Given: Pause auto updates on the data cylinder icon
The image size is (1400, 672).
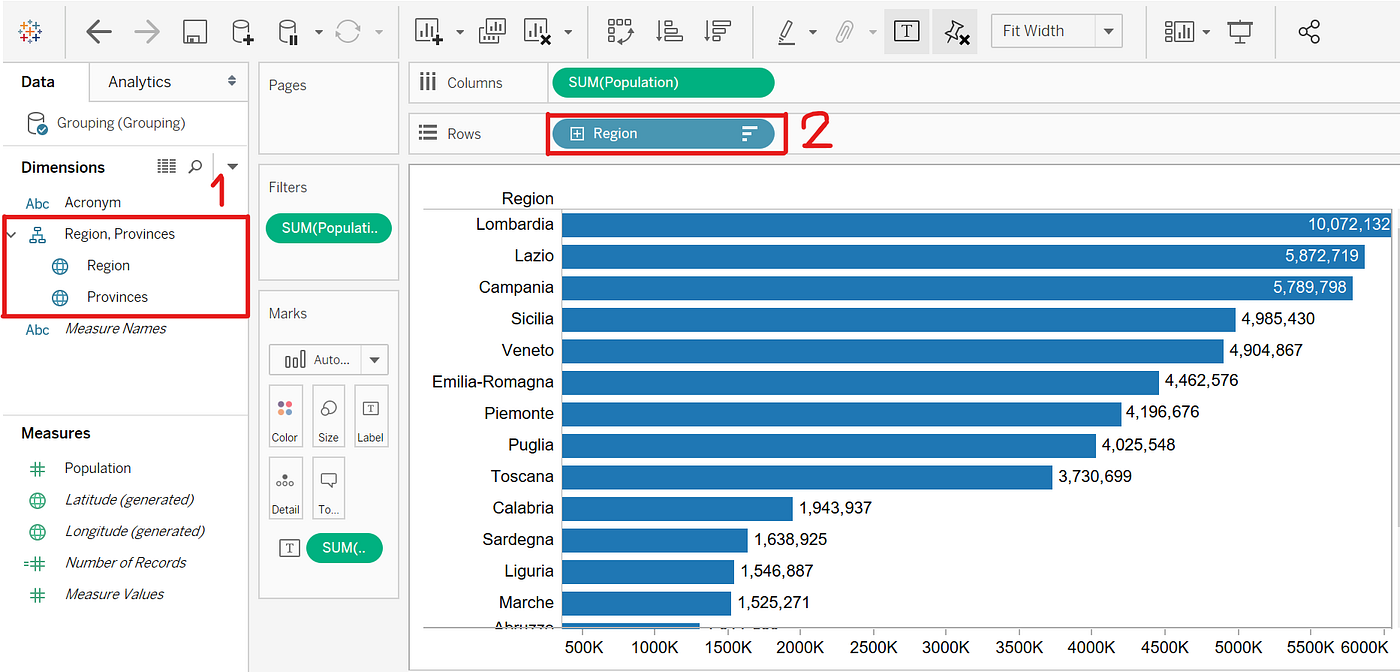Looking at the screenshot, I should tap(289, 32).
